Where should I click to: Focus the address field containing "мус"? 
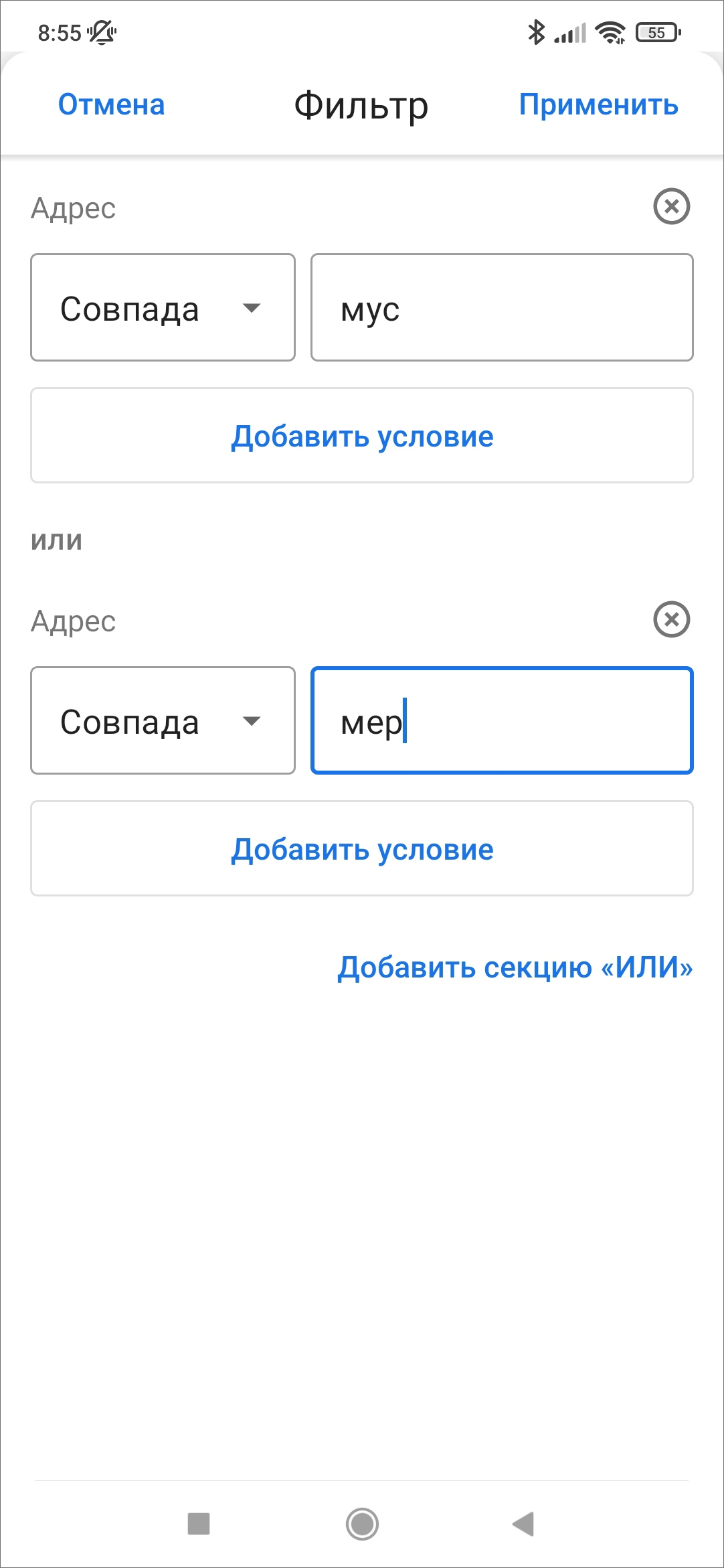[x=502, y=308]
